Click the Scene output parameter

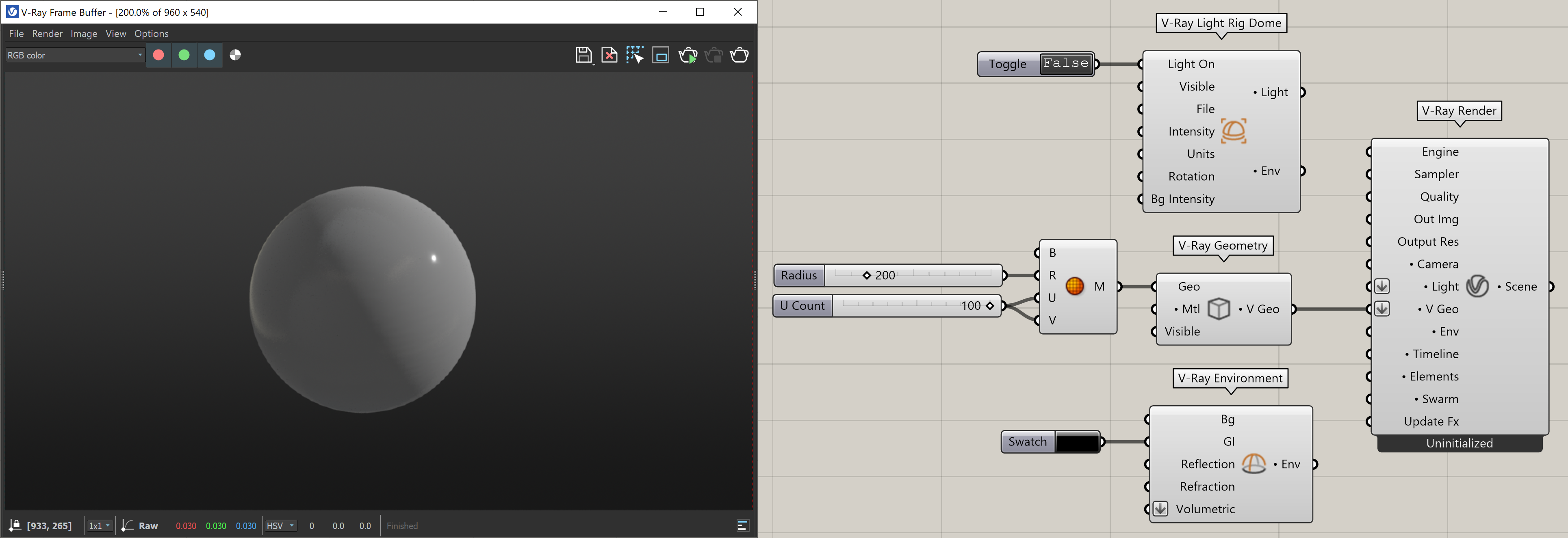[1517, 287]
